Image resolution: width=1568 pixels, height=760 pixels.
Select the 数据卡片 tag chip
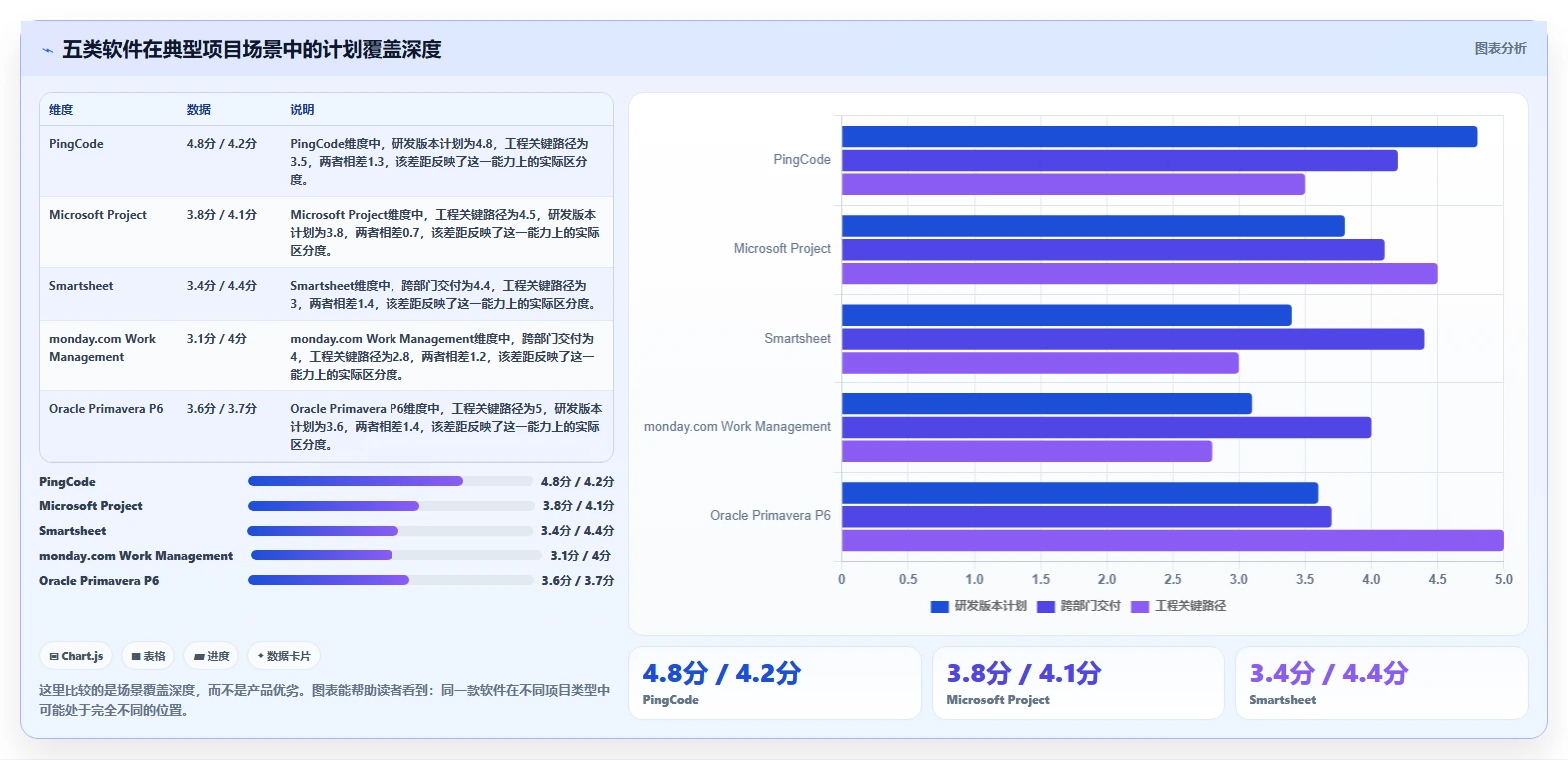284,656
